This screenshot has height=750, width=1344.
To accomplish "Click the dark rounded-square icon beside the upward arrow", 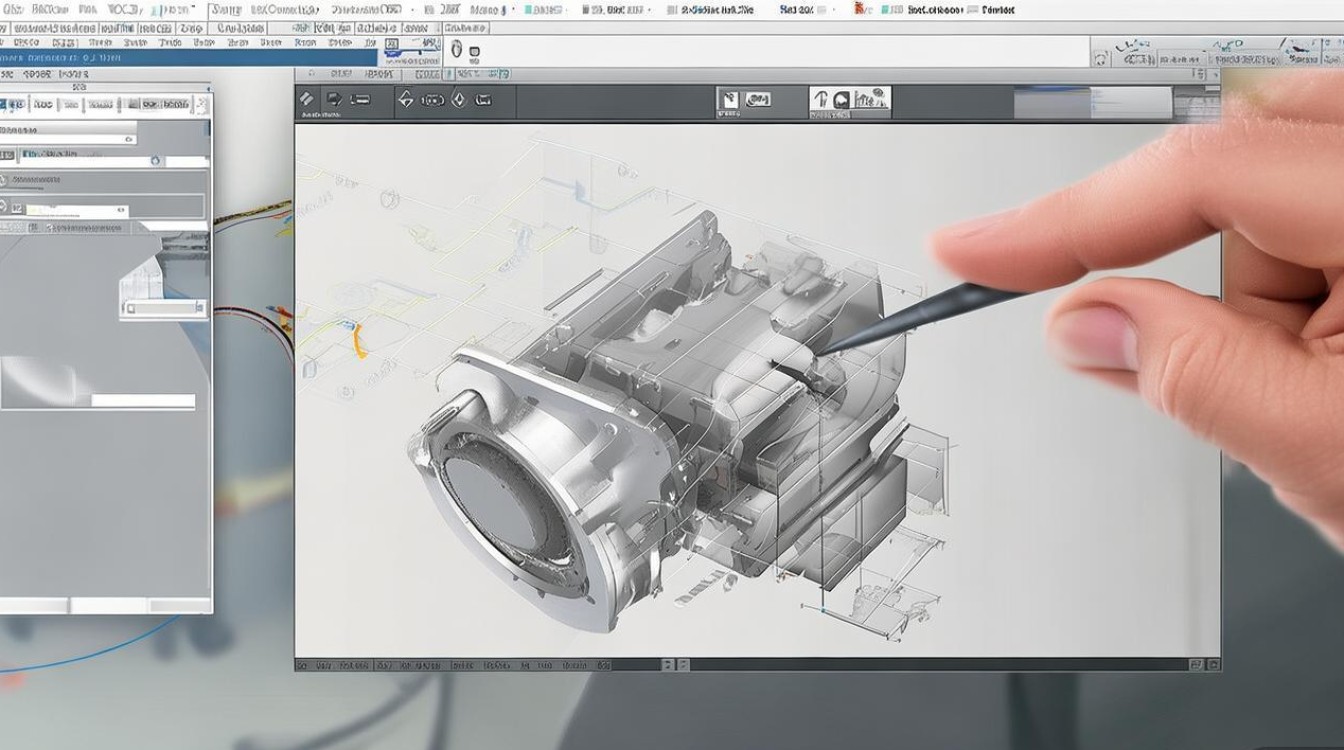I will (841, 100).
